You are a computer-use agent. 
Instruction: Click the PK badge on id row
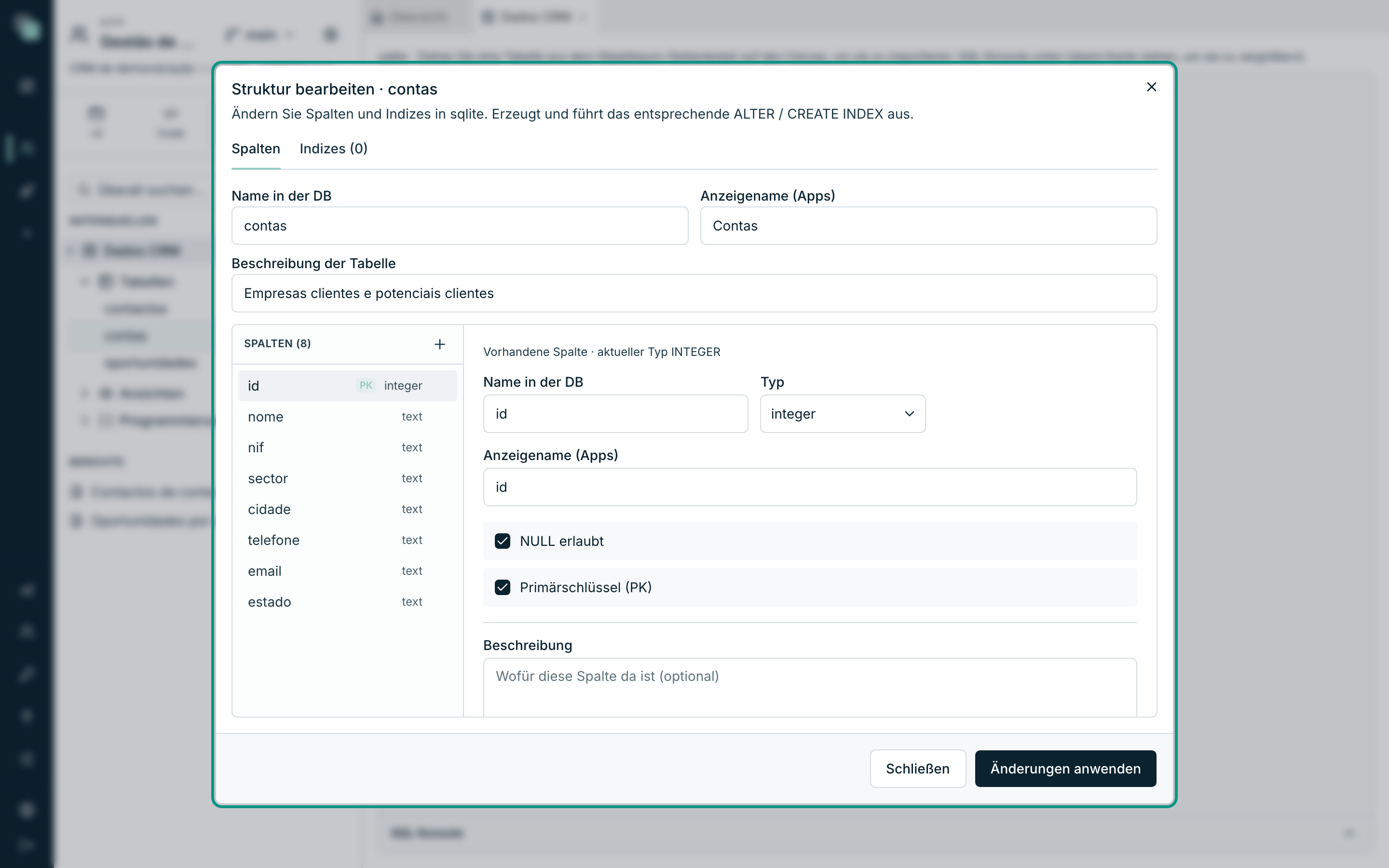pos(366,386)
